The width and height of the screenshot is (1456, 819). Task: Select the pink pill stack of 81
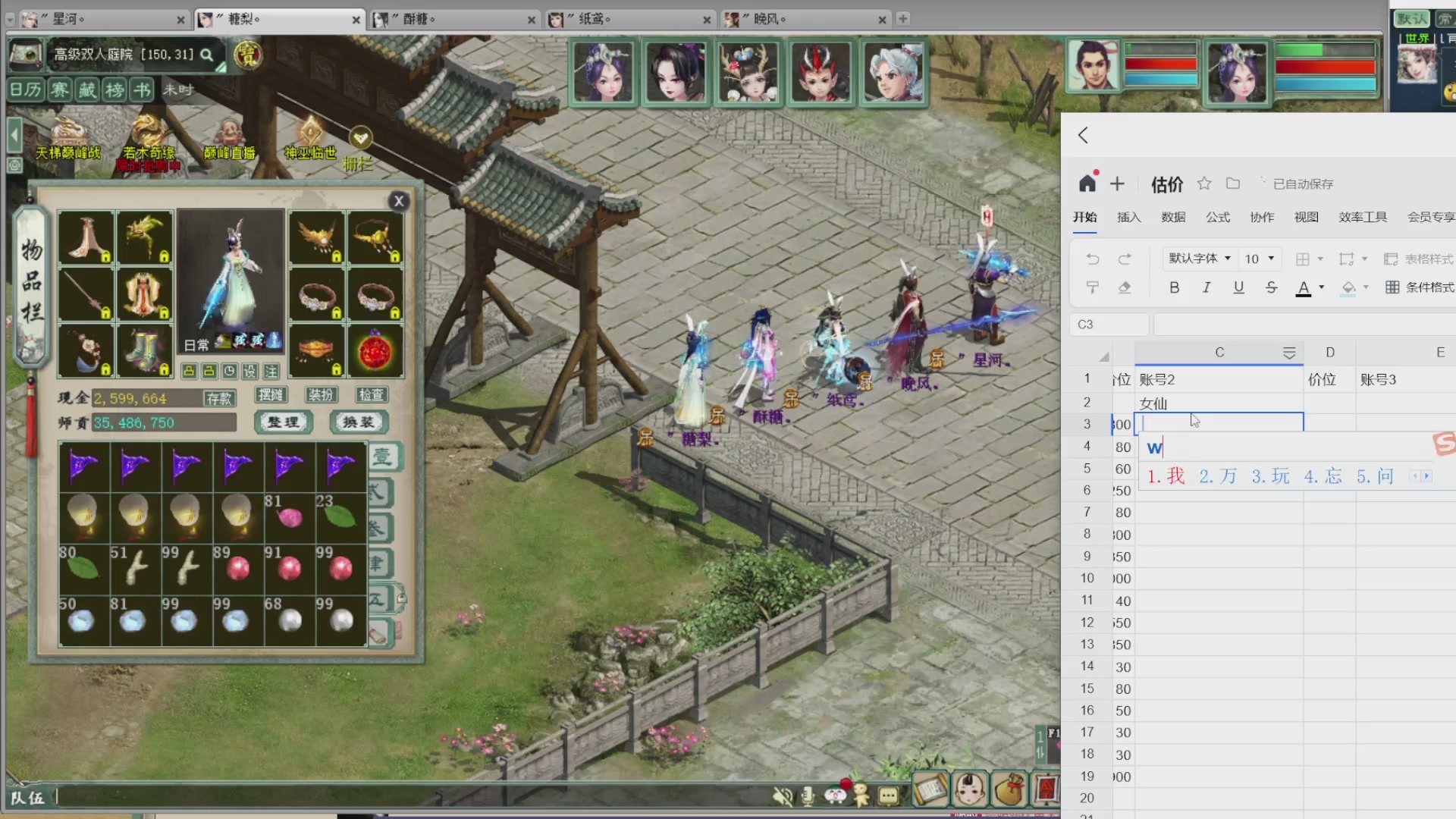pos(290,517)
